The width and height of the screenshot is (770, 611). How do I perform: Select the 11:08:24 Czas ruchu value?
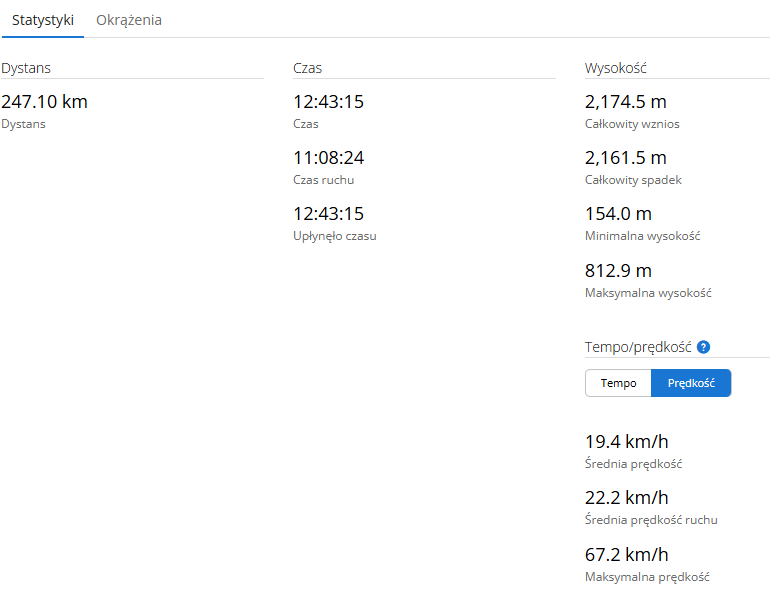coord(329,158)
